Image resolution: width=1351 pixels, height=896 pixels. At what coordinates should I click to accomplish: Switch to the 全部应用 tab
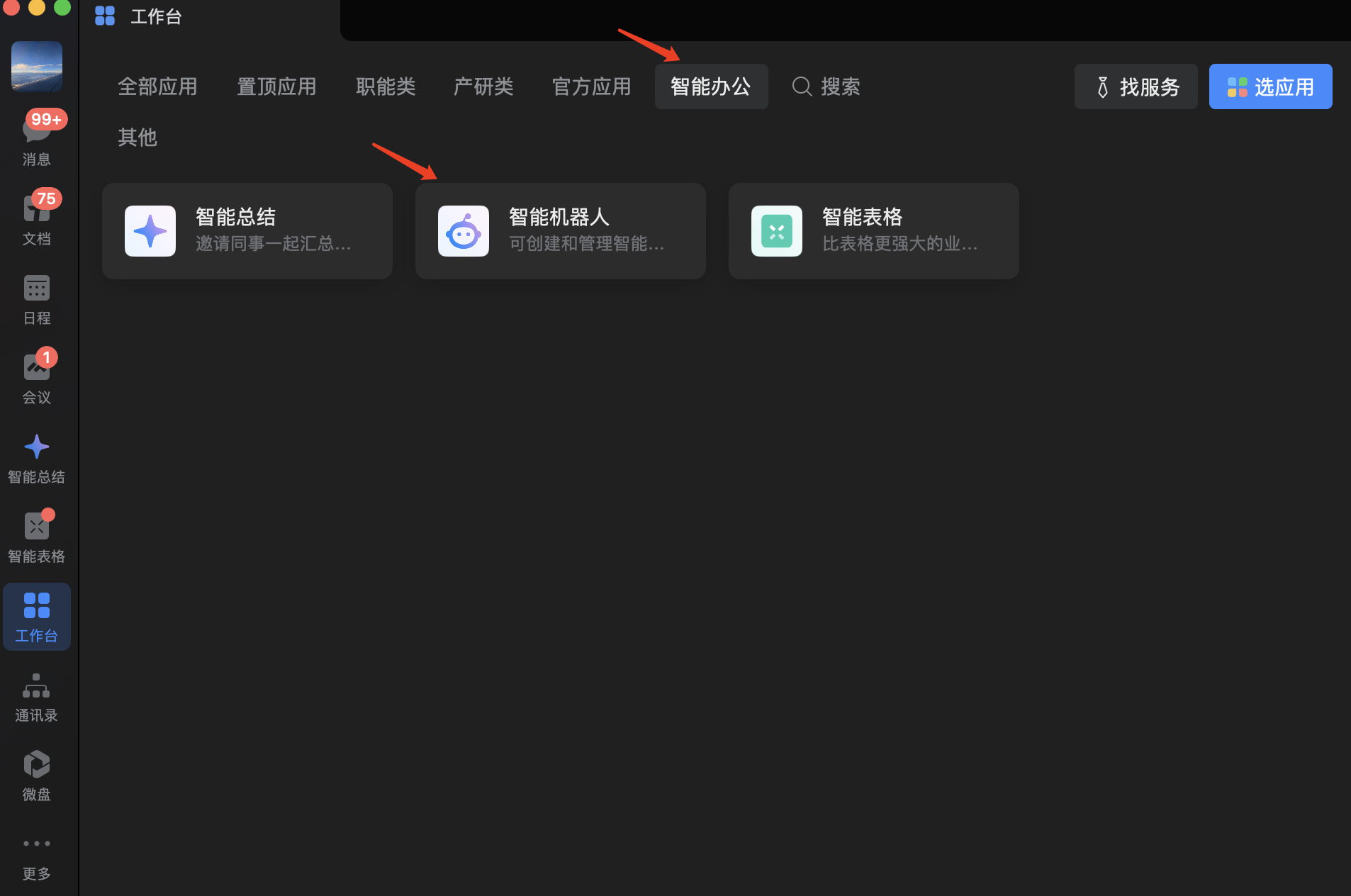pos(157,86)
